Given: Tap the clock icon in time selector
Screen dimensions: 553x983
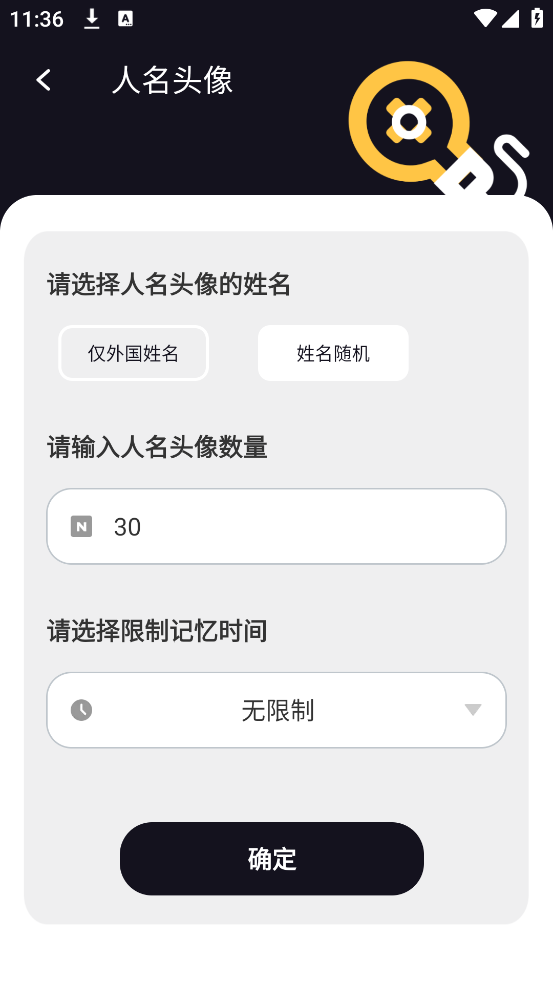Looking at the screenshot, I should [x=82, y=710].
